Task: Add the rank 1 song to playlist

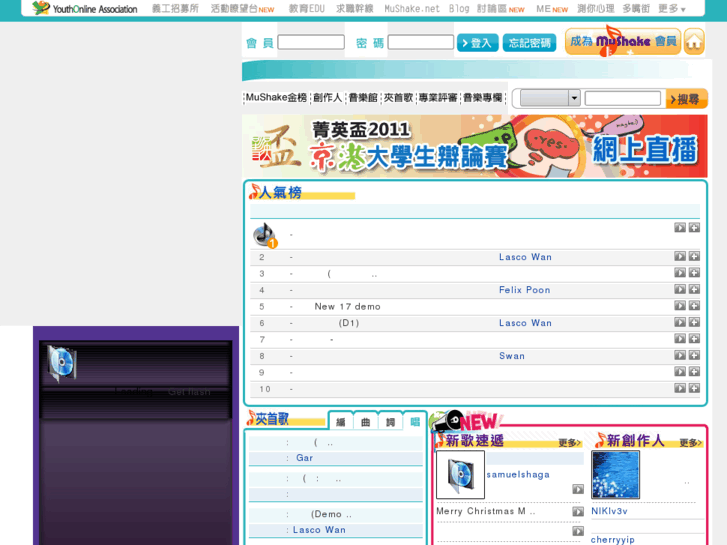Action: coord(694,227)
